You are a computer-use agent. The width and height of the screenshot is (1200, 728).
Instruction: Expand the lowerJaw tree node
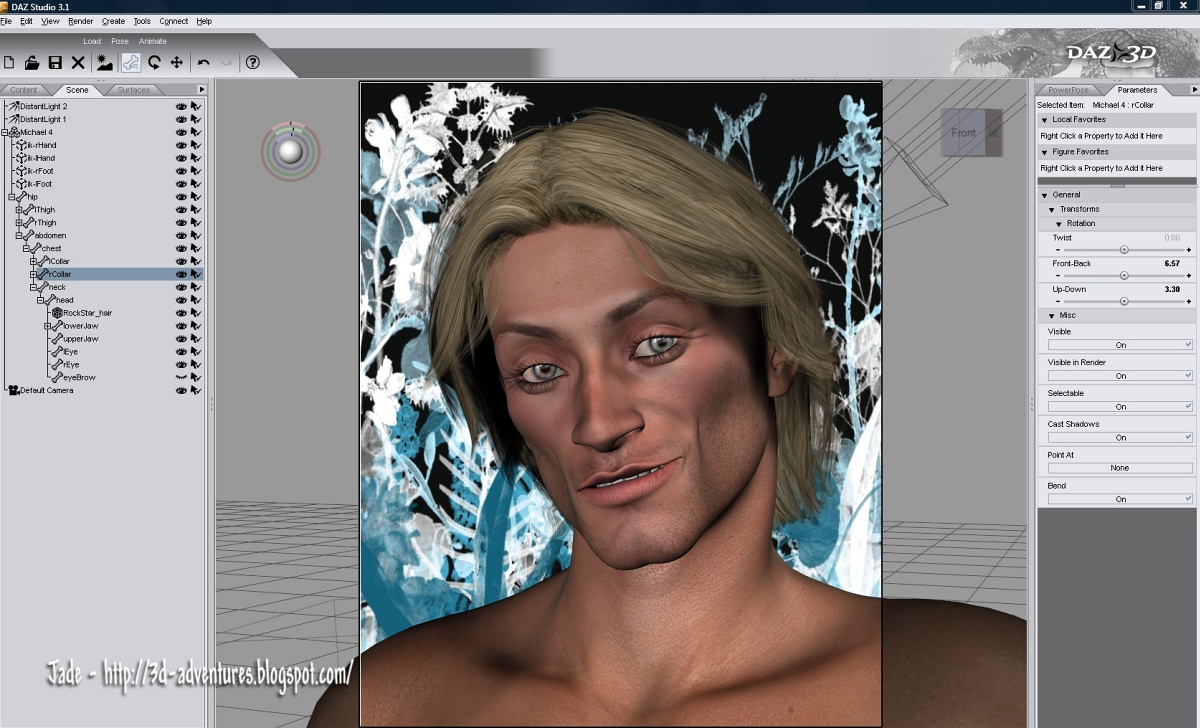[x=47, y=326]
